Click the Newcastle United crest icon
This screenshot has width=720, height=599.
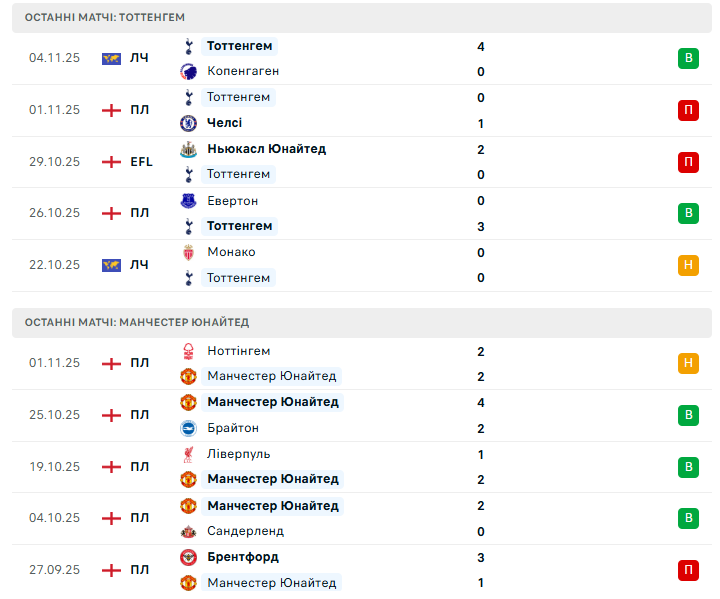tap(188, 149)
